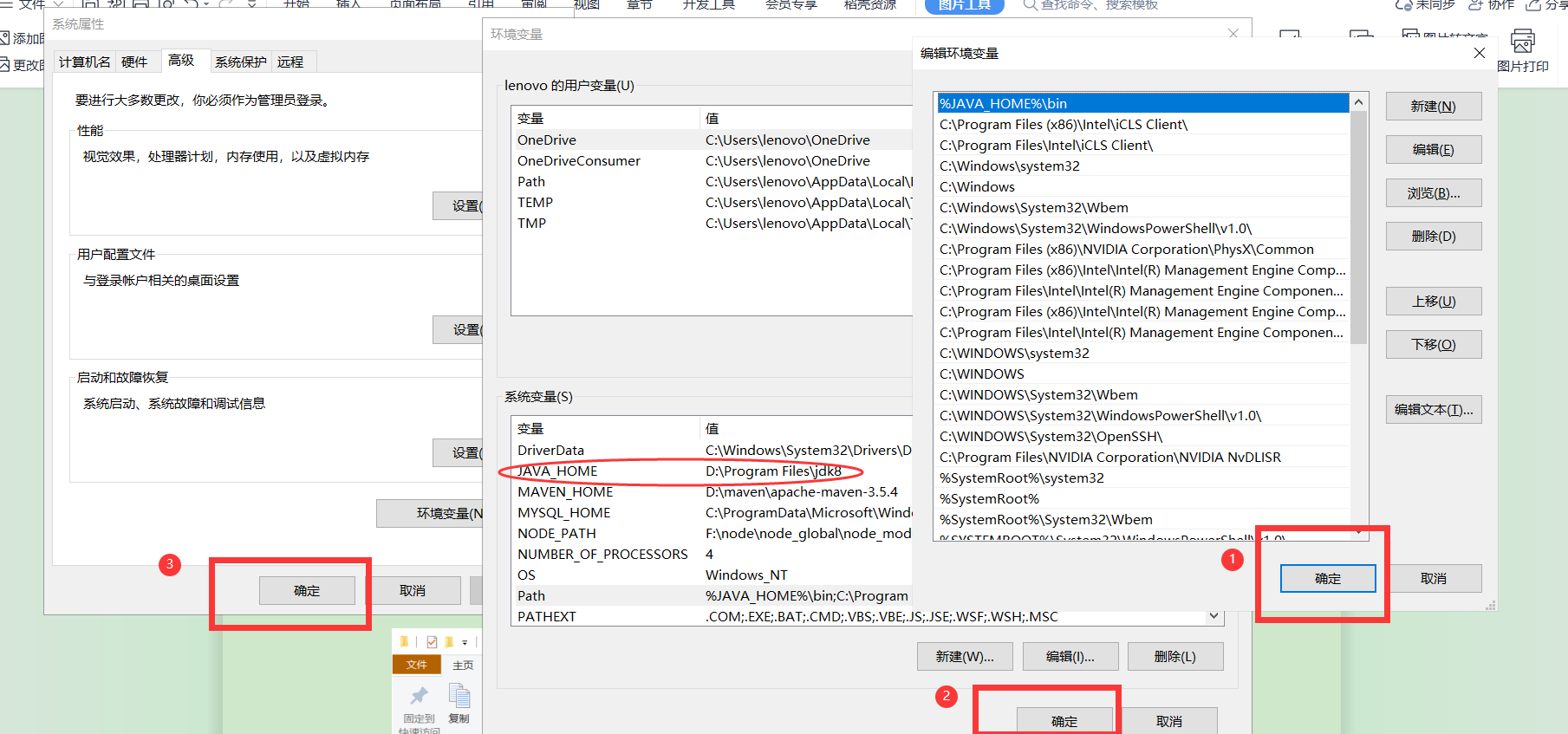
Task: Click the Delete (删除(D)) button
Action: (1433, 236)
